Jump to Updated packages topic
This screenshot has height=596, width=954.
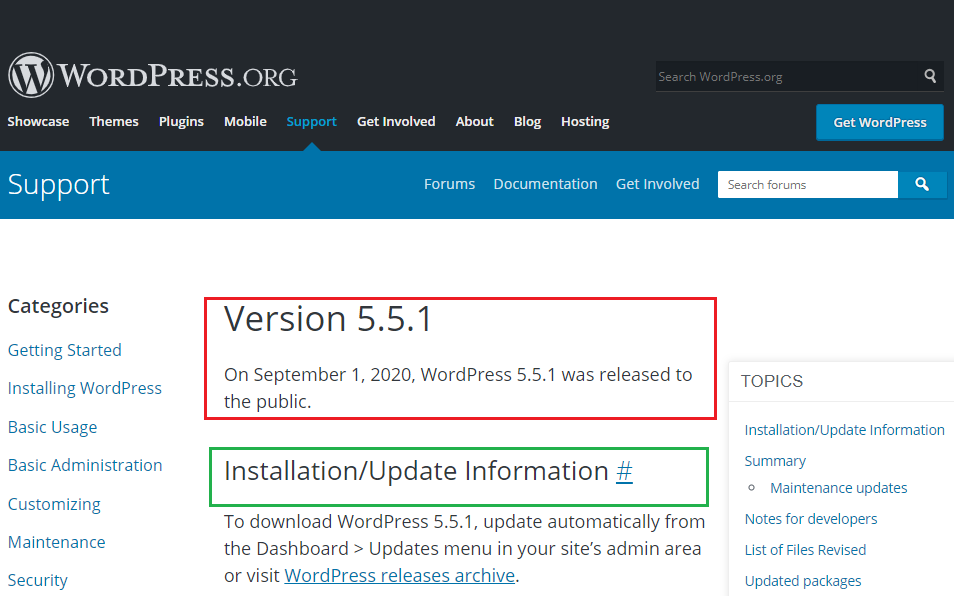803,581
